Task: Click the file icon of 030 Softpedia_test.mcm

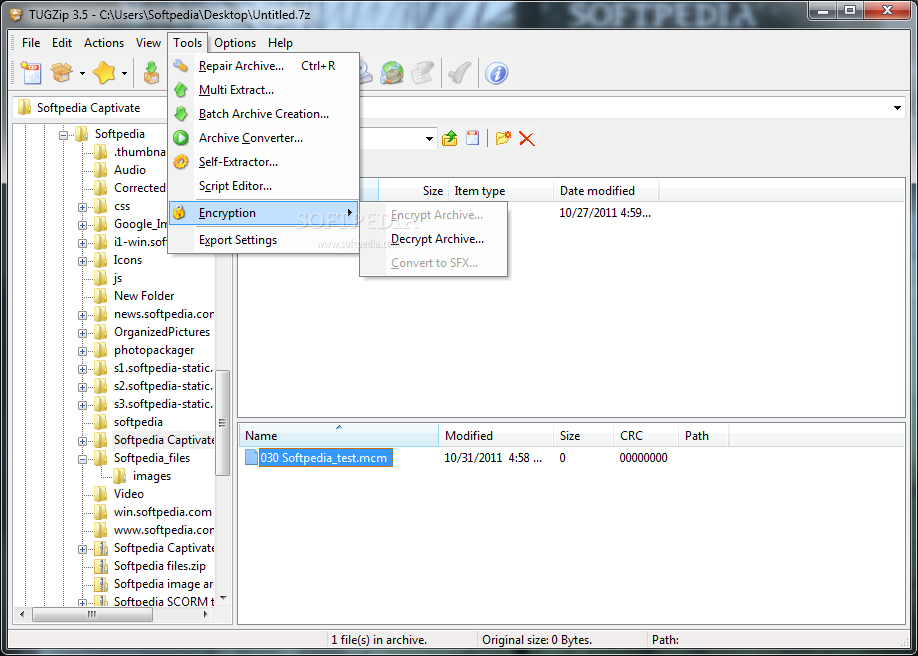Action: click(x=251, y=457)
